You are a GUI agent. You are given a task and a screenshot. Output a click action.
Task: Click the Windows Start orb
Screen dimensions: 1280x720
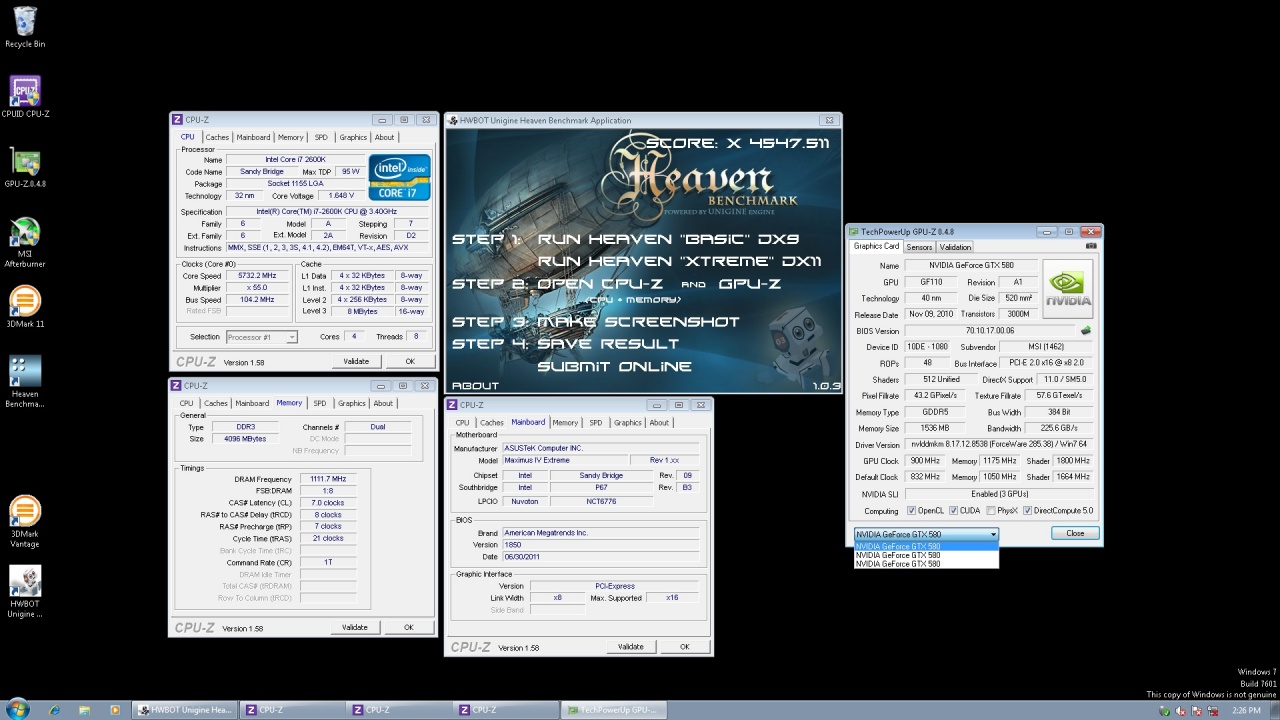pyautogui.click(x=18, y=710)
